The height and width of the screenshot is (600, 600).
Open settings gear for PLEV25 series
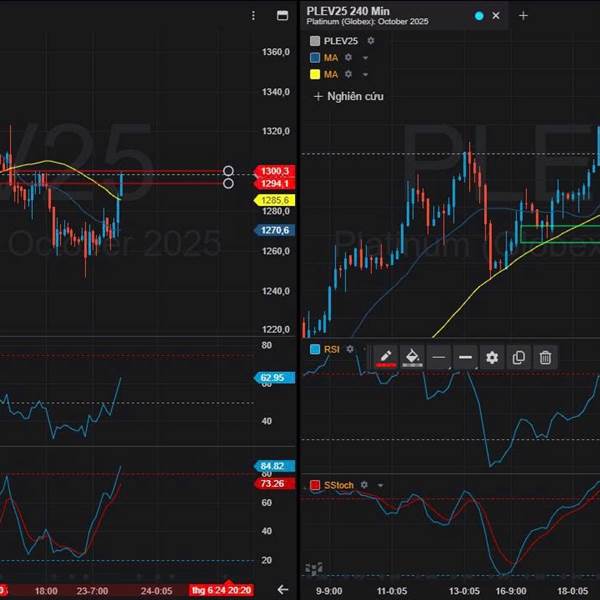(371, 41)
